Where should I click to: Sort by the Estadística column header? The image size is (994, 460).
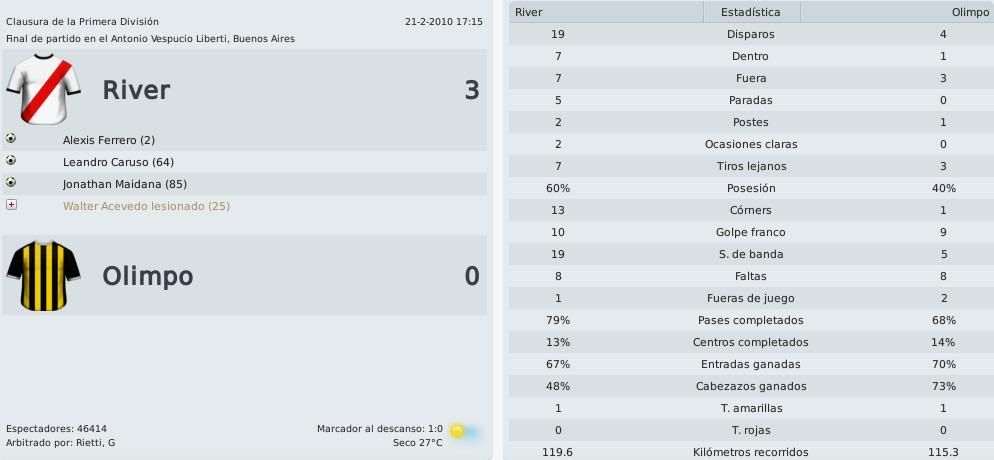point(751,12)
